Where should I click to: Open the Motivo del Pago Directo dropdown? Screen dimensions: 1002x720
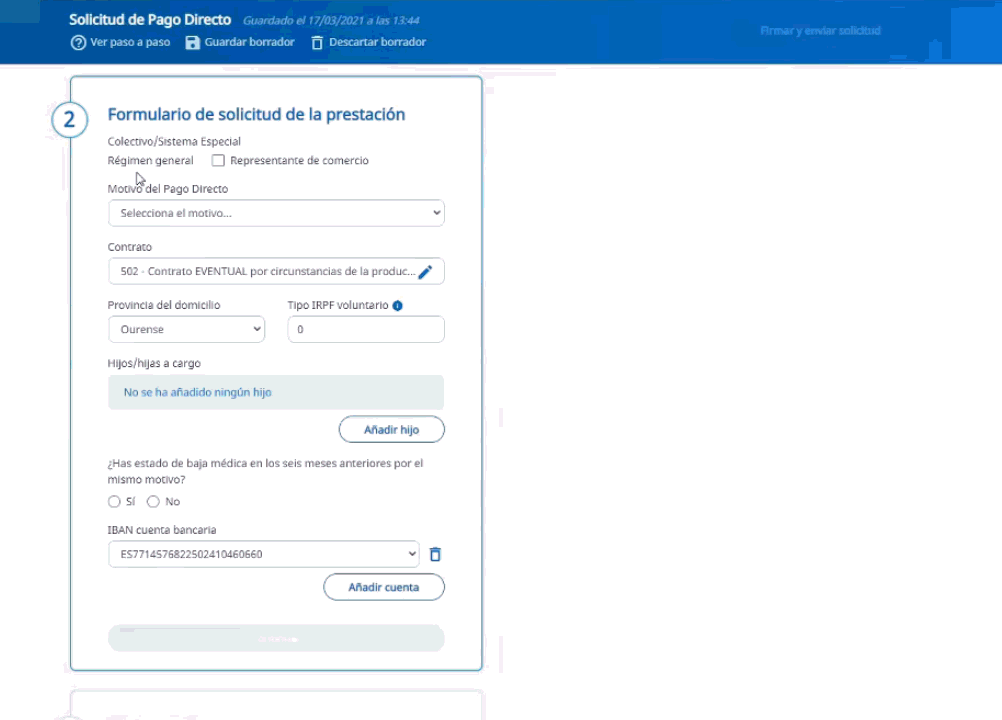pos(276,213)
